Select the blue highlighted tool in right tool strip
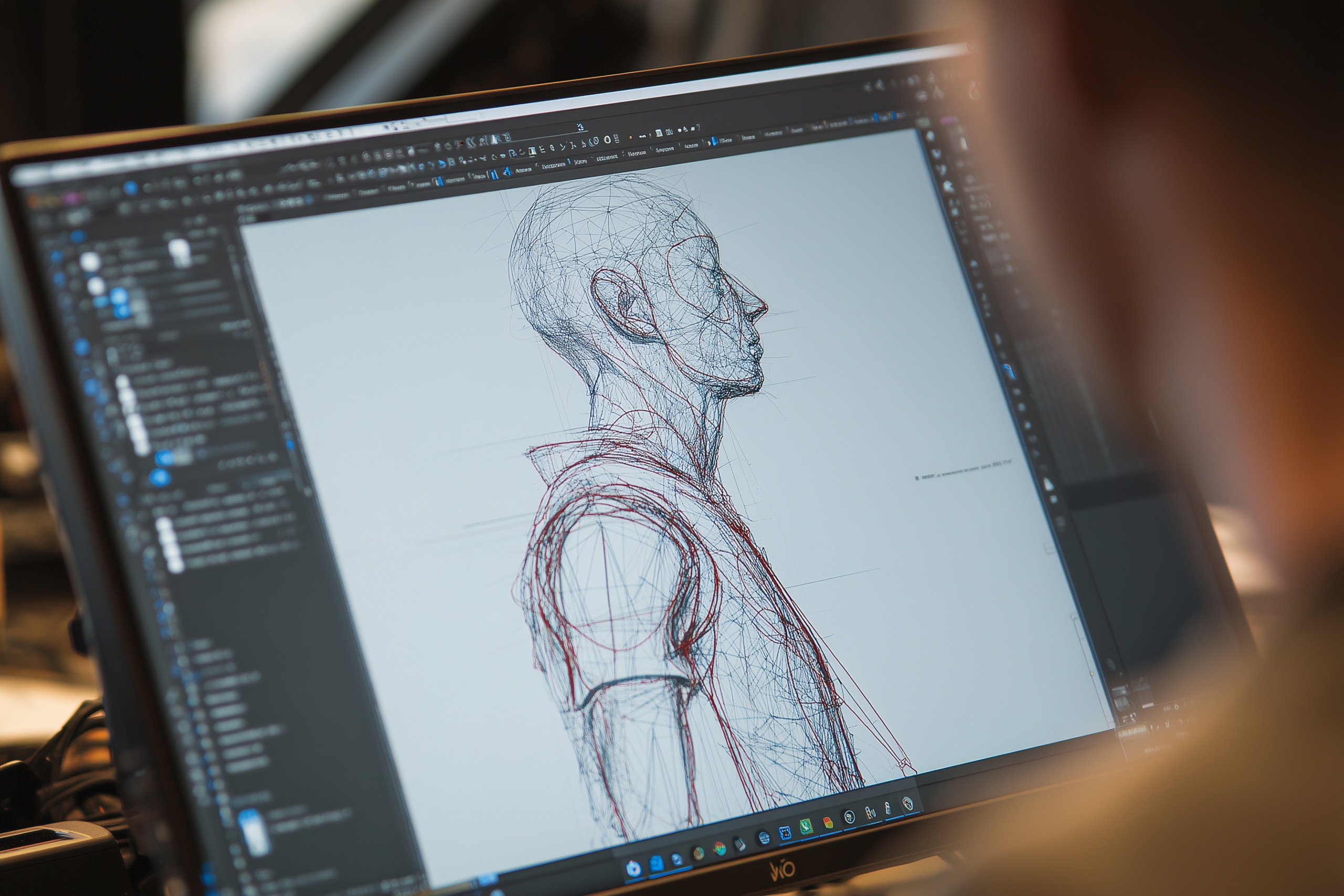Image resolution: width=1344 pixels, height=896 pixels. click(x=1009, y=372)
